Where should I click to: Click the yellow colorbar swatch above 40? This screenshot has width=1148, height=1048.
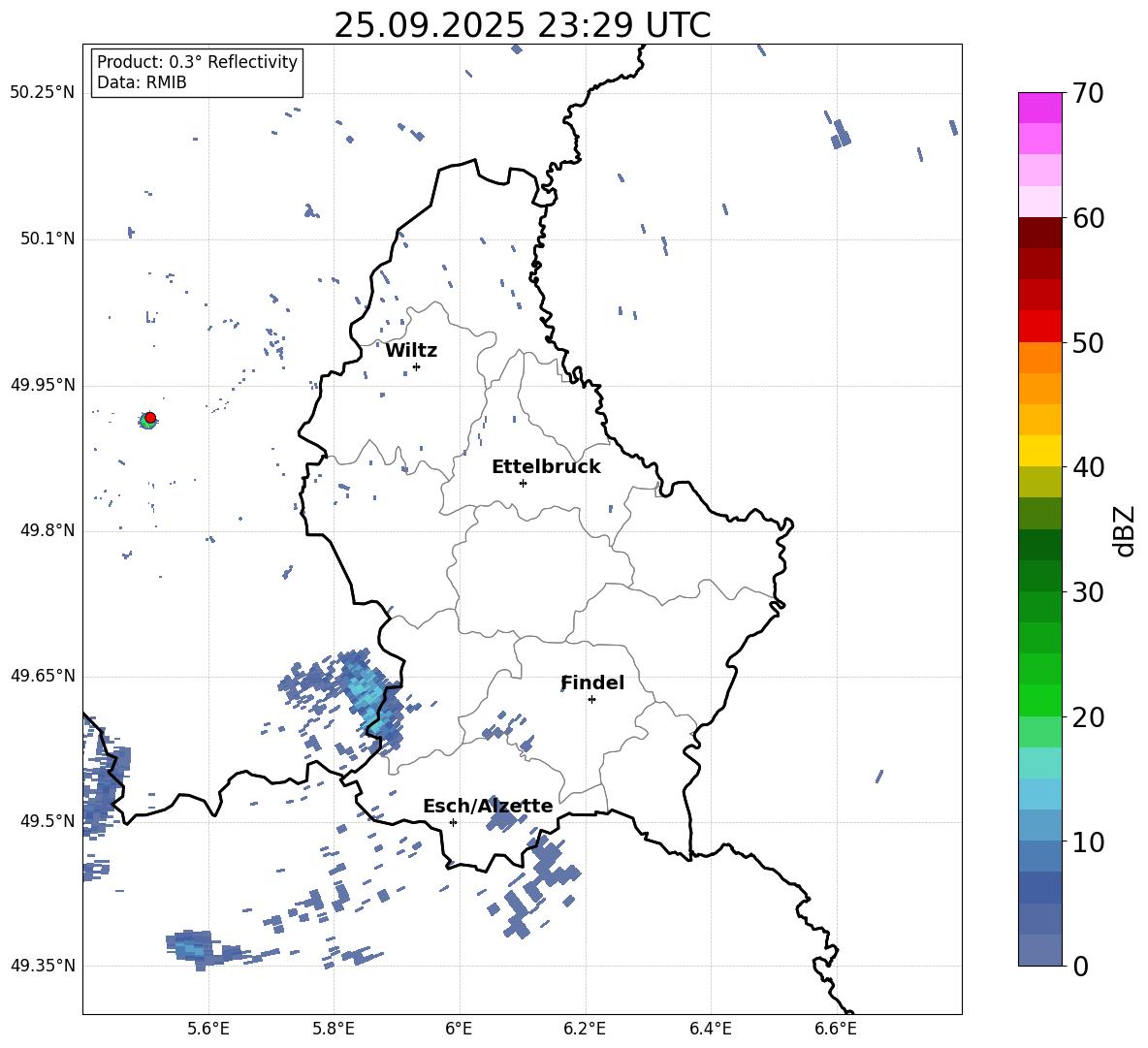pos(1039,451)
